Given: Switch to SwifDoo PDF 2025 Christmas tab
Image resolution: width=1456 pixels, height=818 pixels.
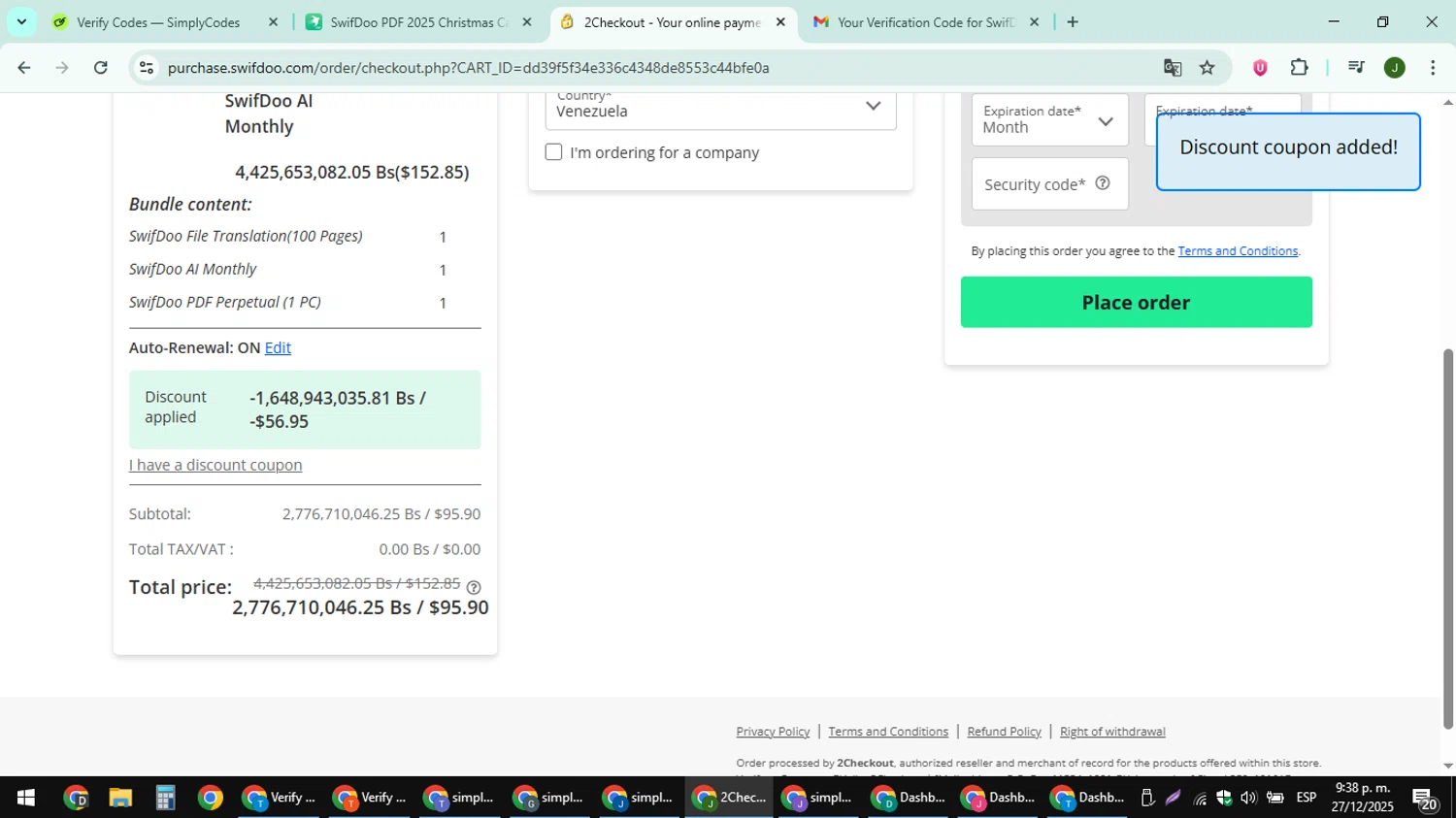Looking at the screenshot, I should click(x=419, y=22).
